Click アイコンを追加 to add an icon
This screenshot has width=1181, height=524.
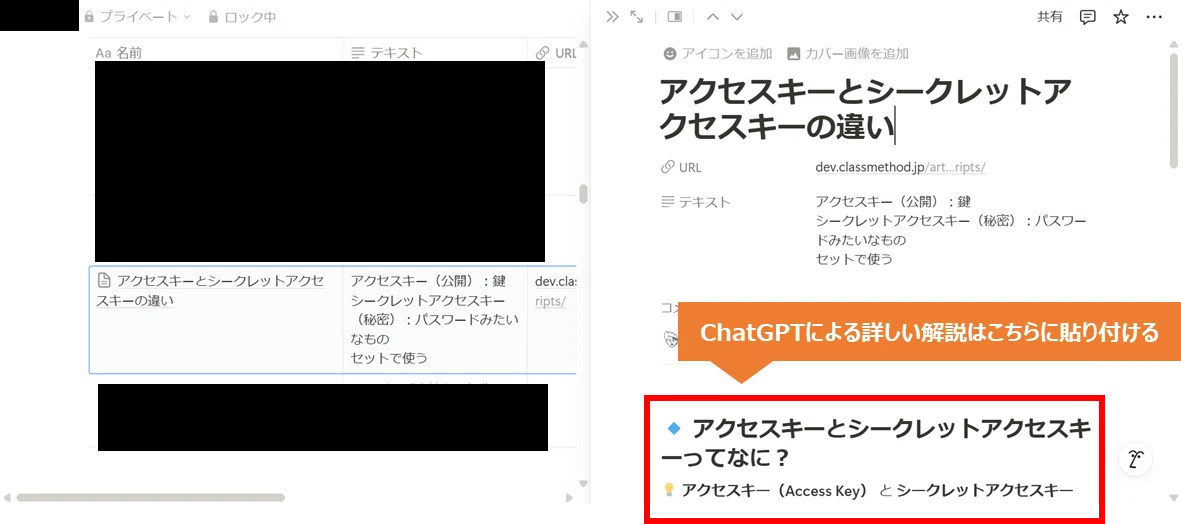click(718, 53)
